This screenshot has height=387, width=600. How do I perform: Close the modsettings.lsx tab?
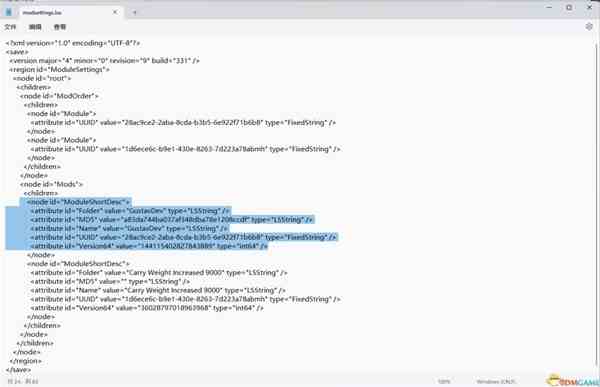115,12
